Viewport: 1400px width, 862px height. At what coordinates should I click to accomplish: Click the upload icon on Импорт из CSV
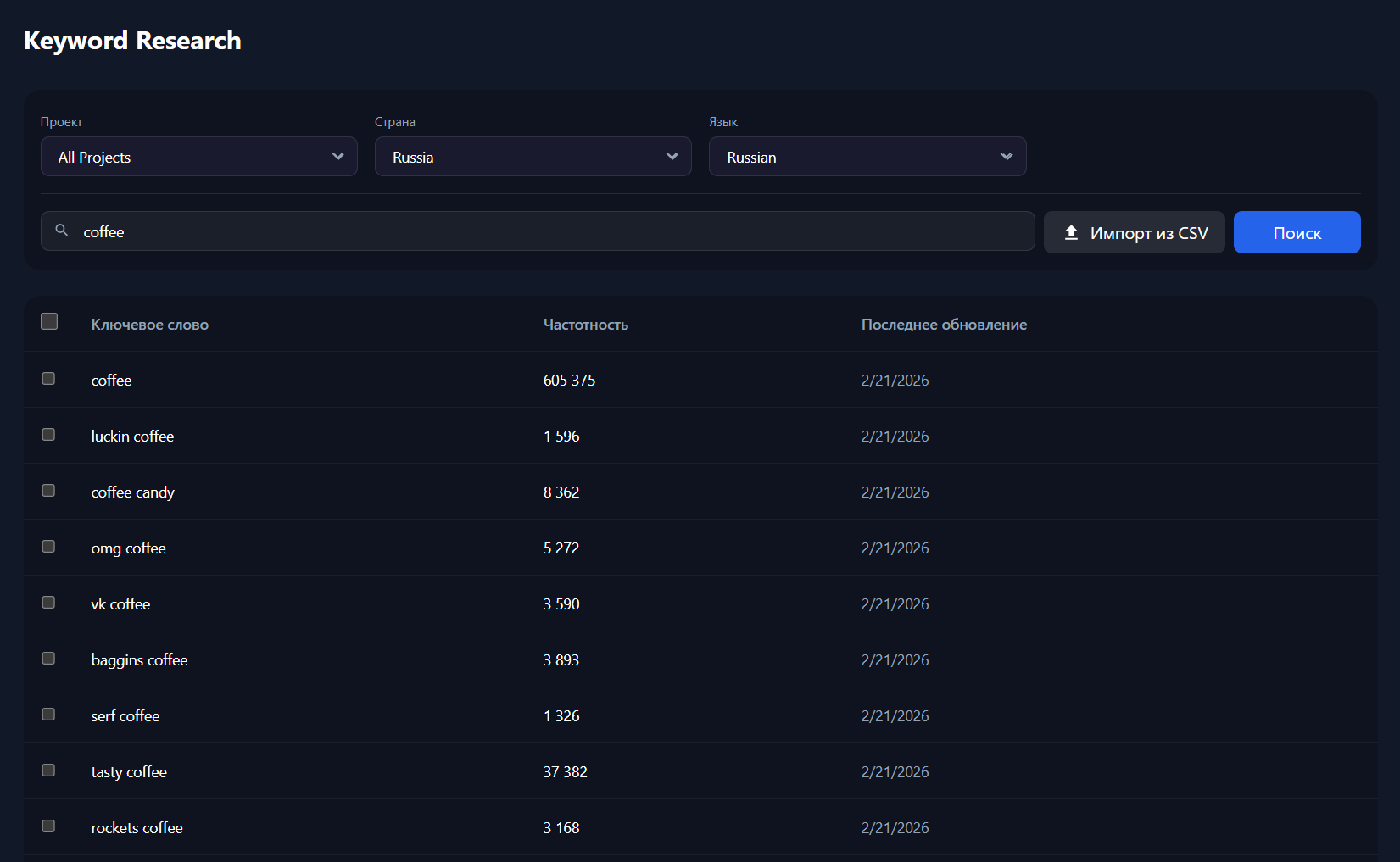[x=1070, y=231]
